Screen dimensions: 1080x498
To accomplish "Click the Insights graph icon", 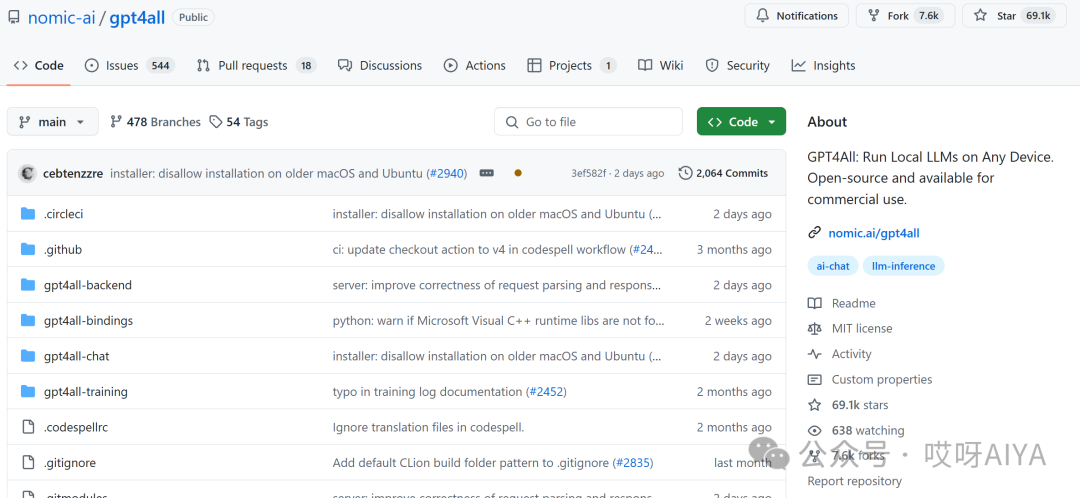I will [x=798, y=65].
